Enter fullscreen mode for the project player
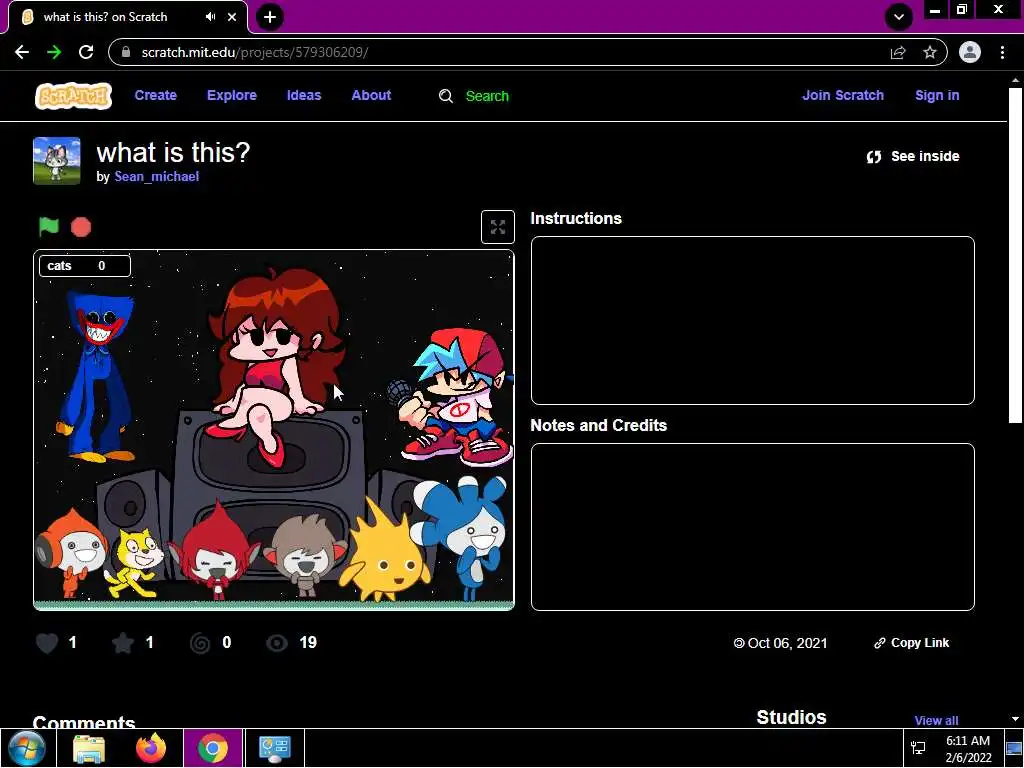1024x768 pixels. [x=498, y=227]
